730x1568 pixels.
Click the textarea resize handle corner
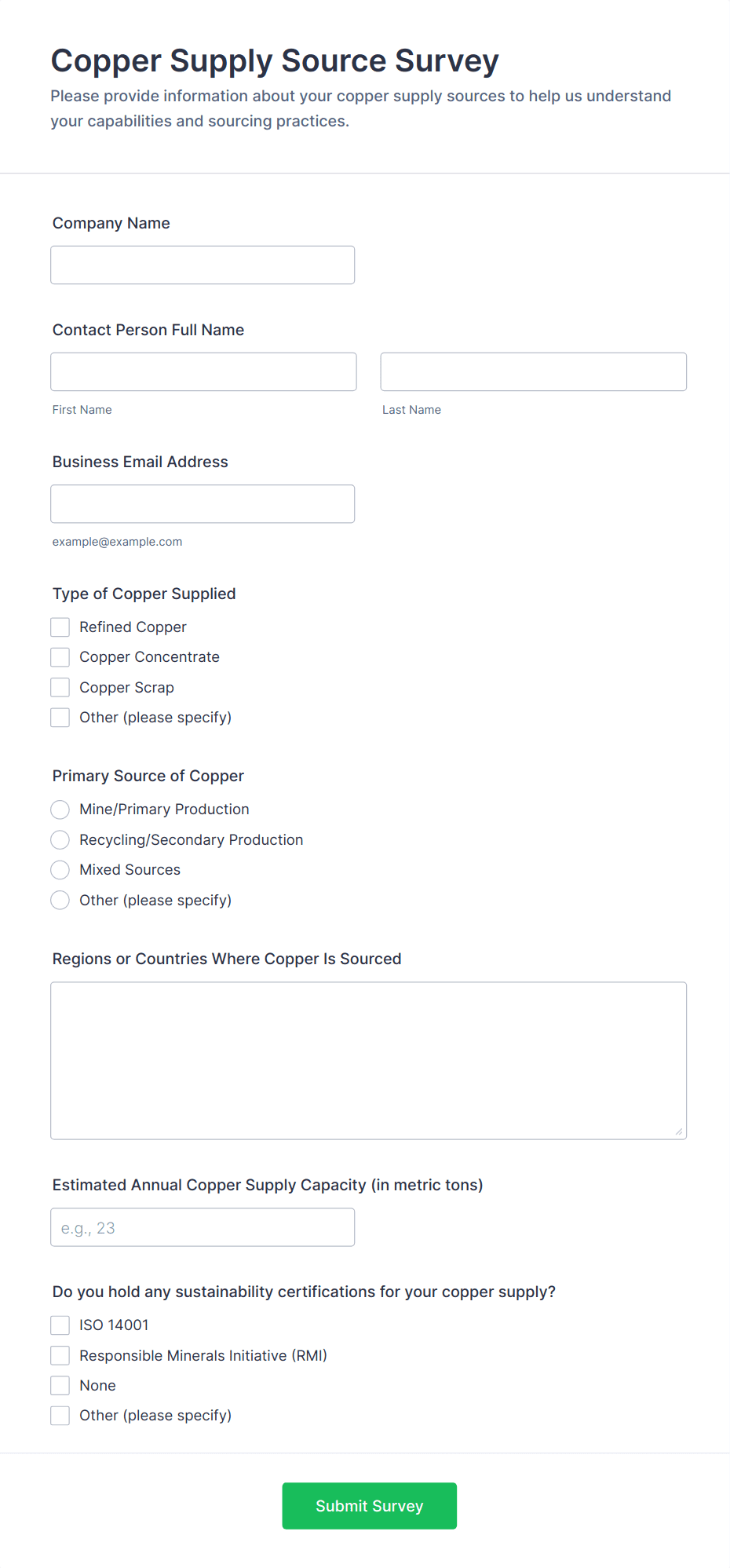(678, 1131)
